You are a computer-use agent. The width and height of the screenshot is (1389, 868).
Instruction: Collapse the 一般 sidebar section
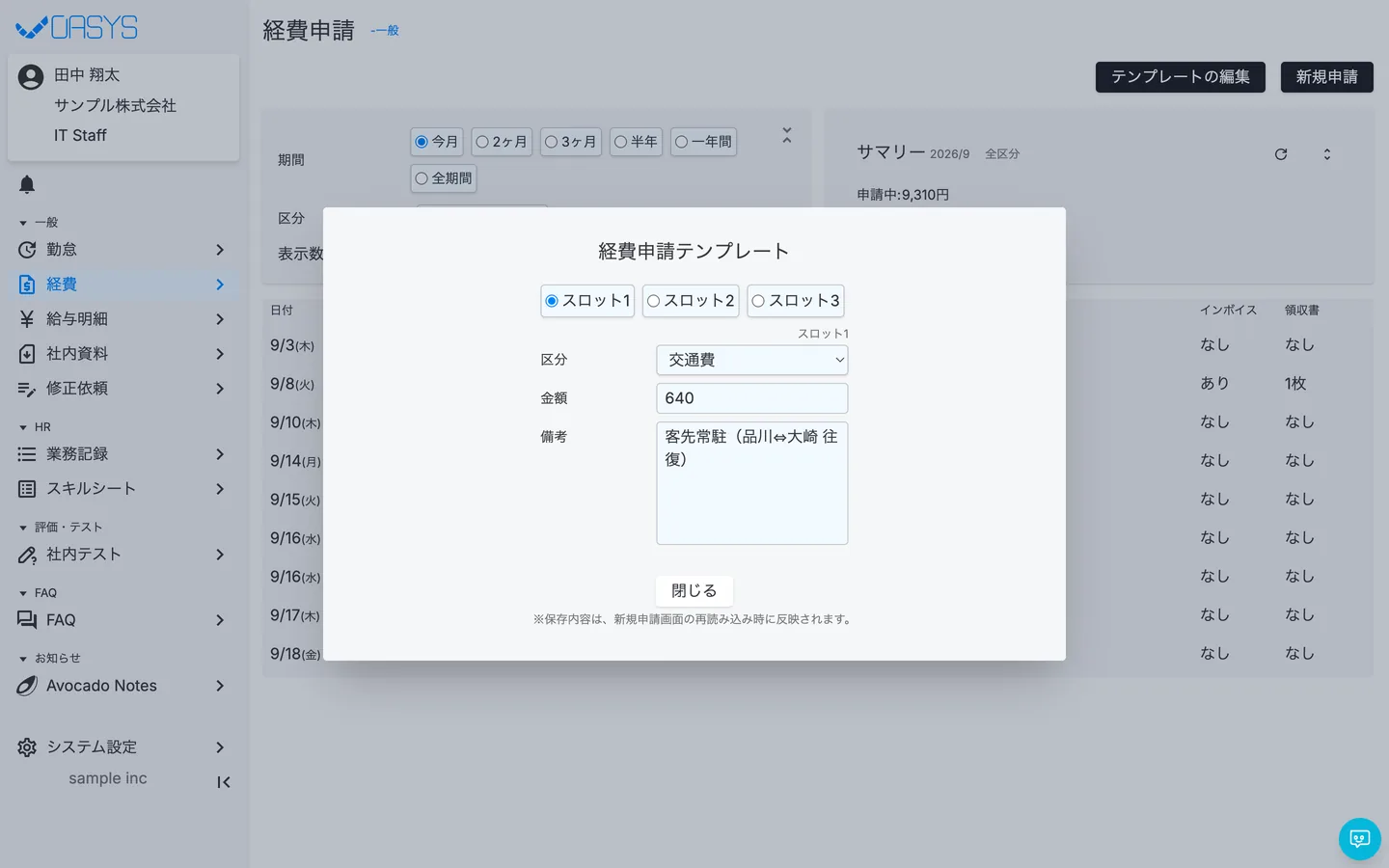[x=23, y=223]
